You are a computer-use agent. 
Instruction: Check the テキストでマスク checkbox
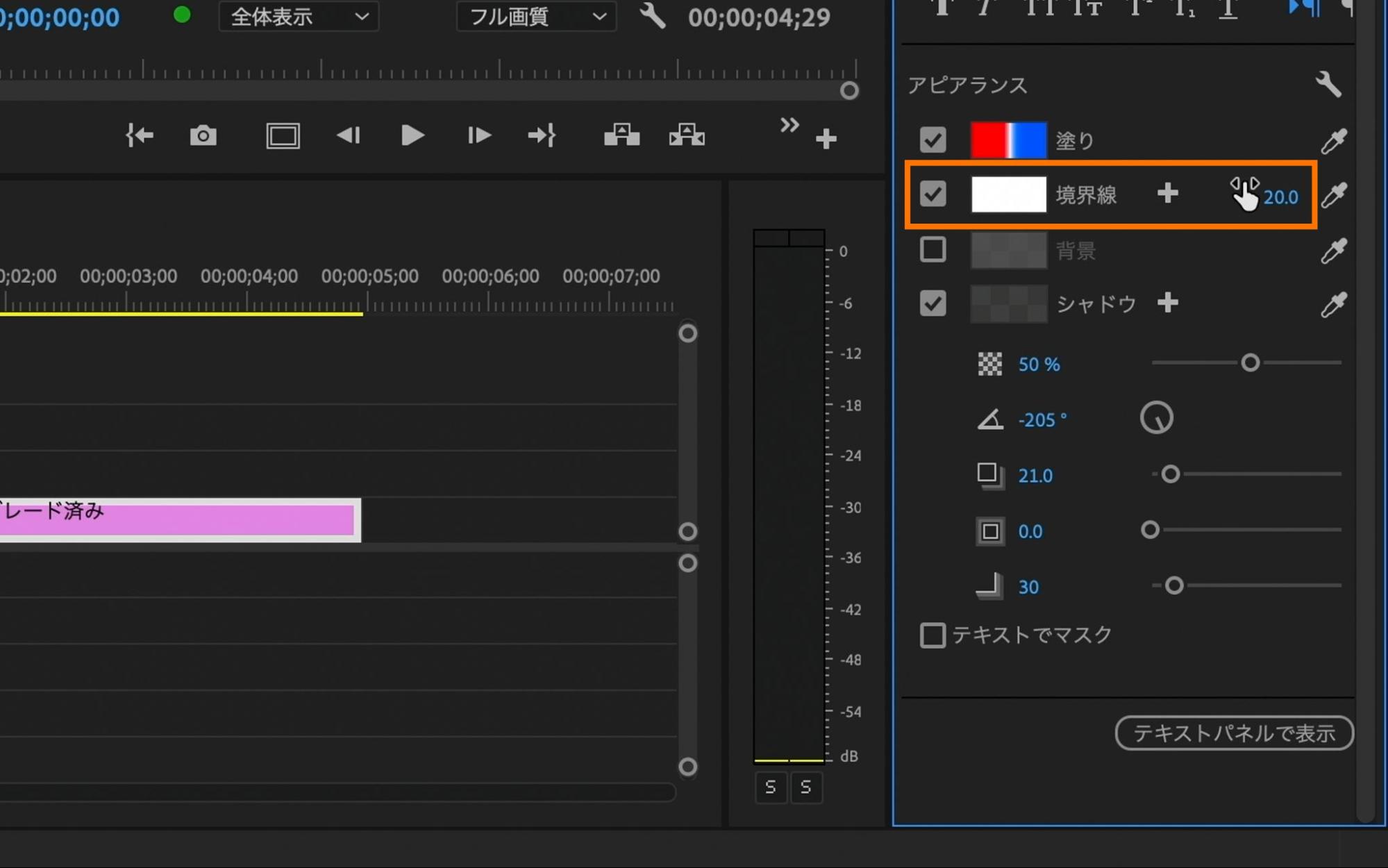[x=933, y=635]
